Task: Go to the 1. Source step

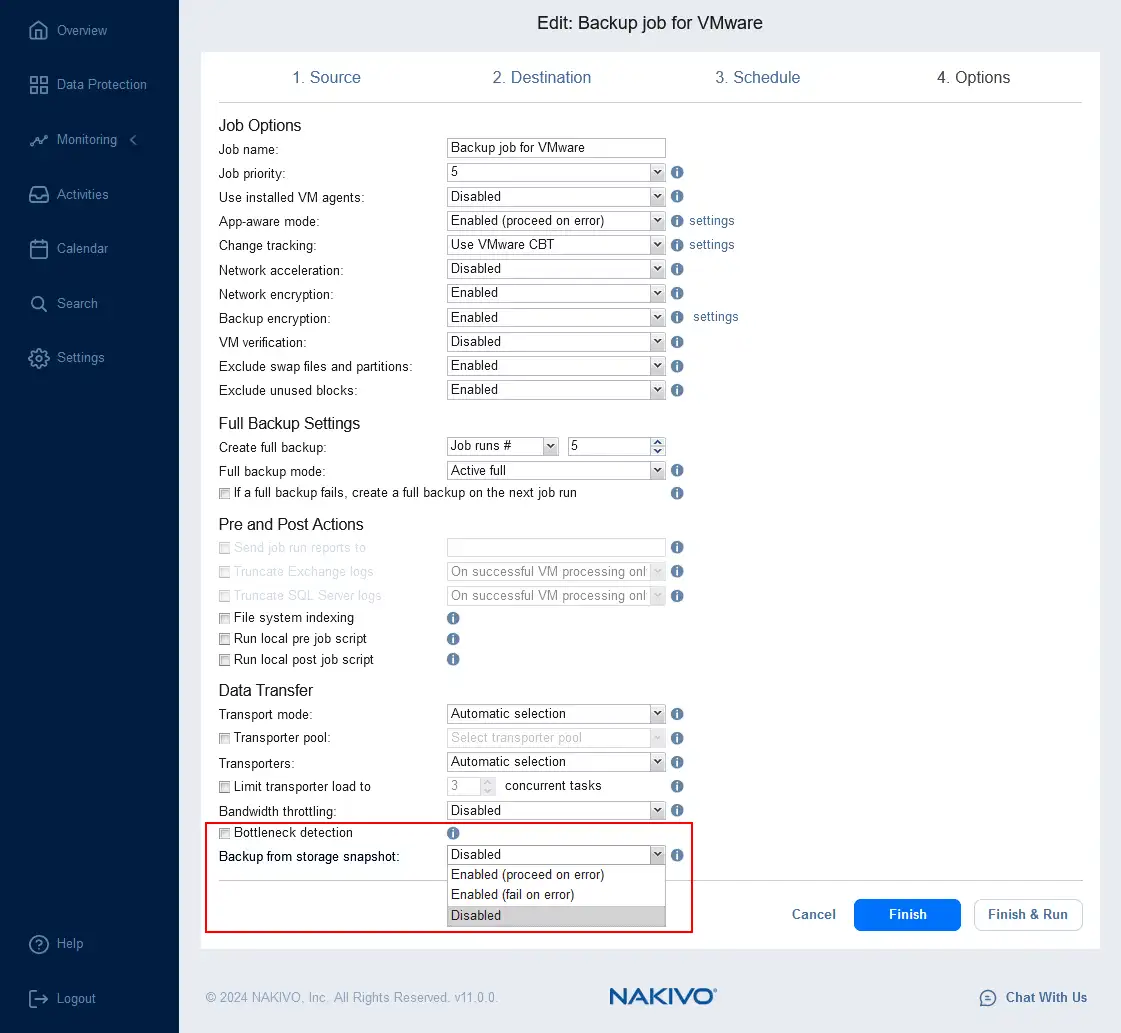Action: [x=326, y=77]
